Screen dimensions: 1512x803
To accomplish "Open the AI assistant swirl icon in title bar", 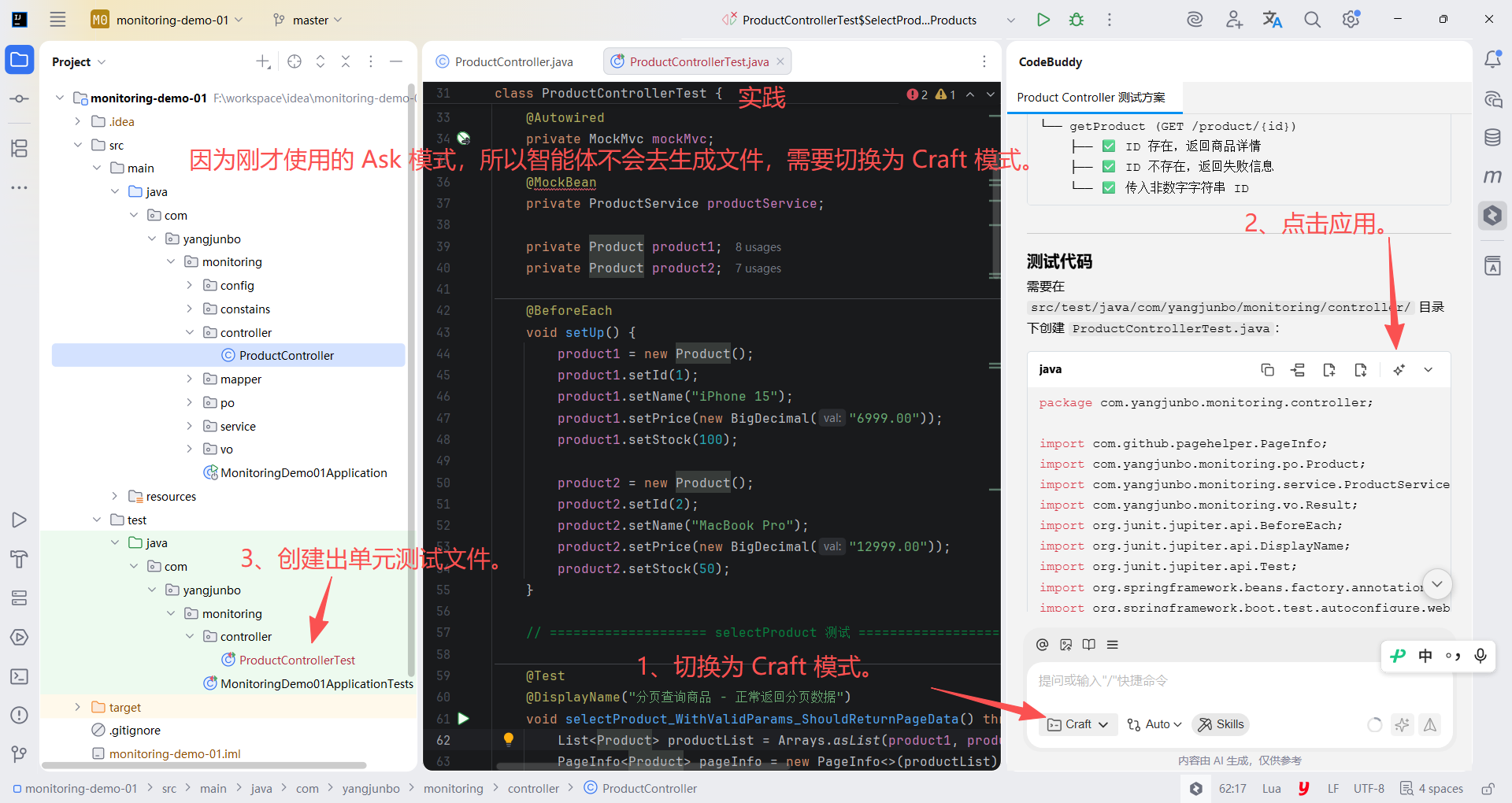I will pyautogui.click(x=1195, y=20).
